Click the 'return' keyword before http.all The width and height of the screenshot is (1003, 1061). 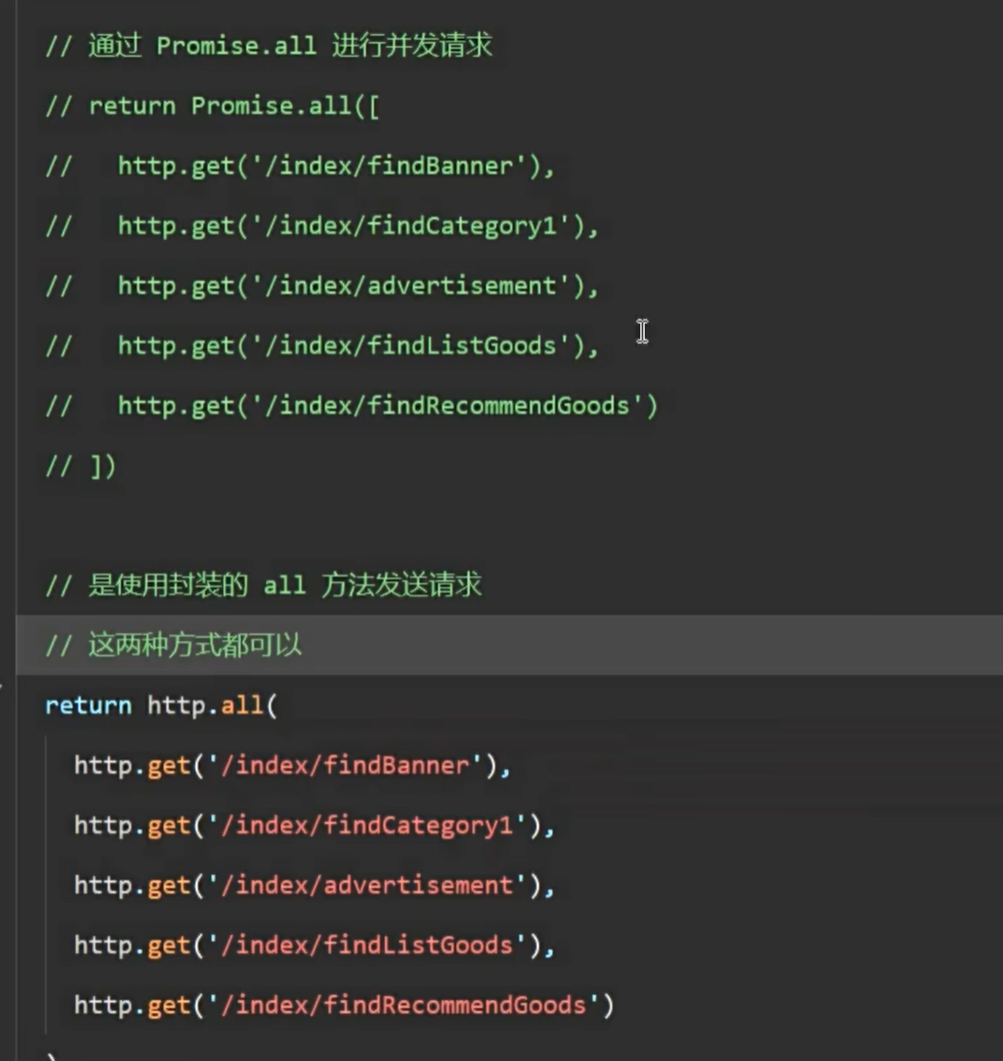pos(88,706)
